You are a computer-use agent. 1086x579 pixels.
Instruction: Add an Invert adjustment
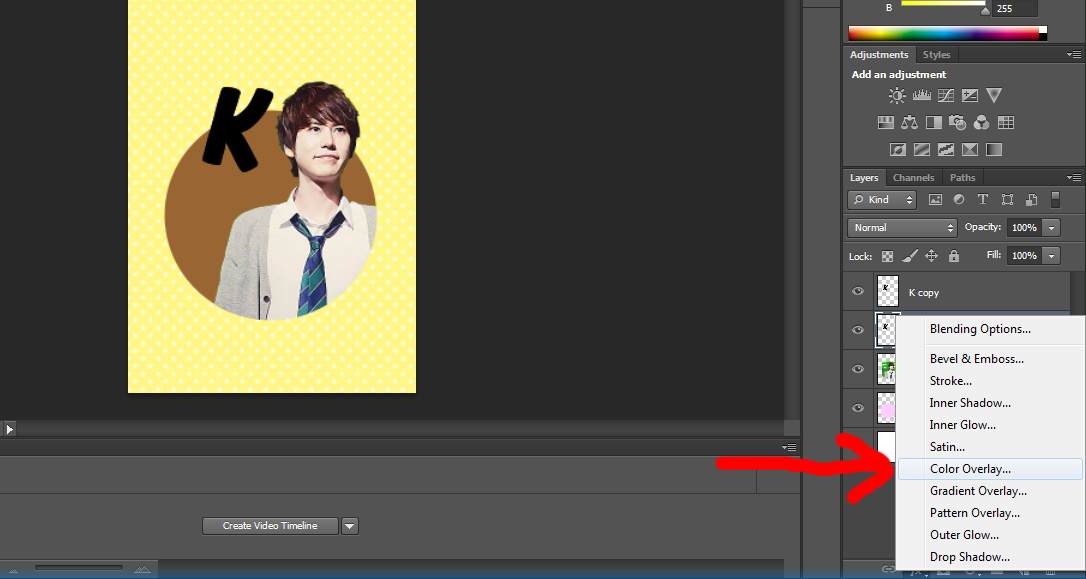point(898,149)
